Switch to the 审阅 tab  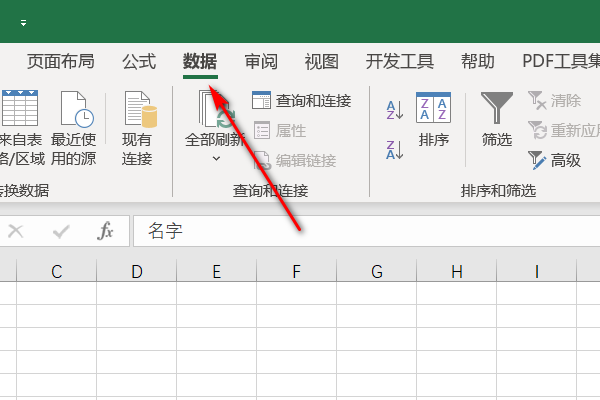261,61
